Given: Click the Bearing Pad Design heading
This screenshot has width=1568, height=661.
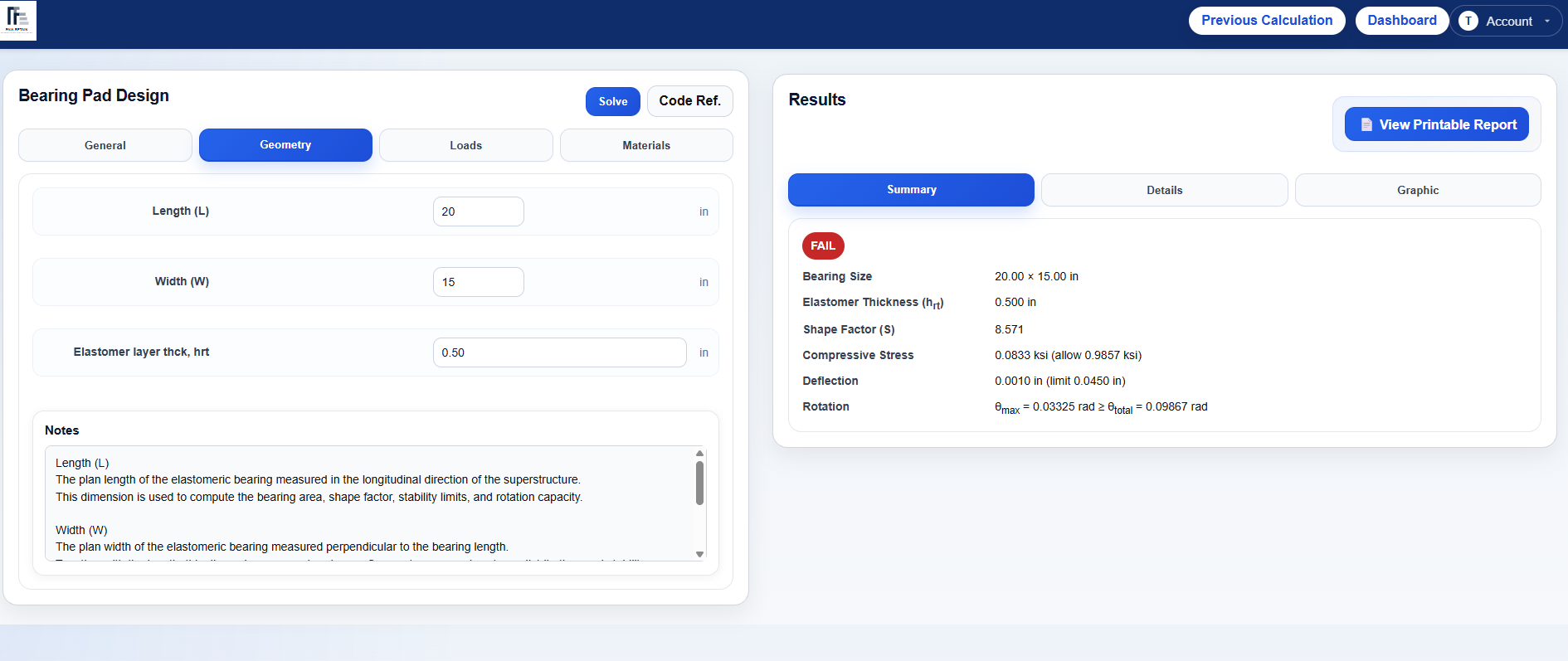Looking at the screenshot, I should 94,95.
